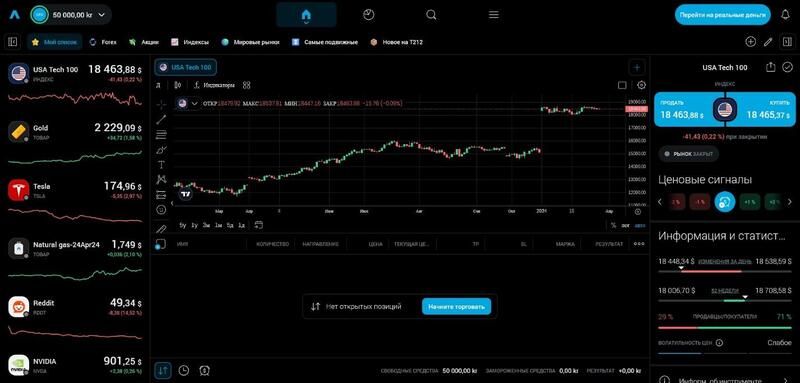Open the date range calendar picker
Screen dimensions: 800x383
(259, 225)
